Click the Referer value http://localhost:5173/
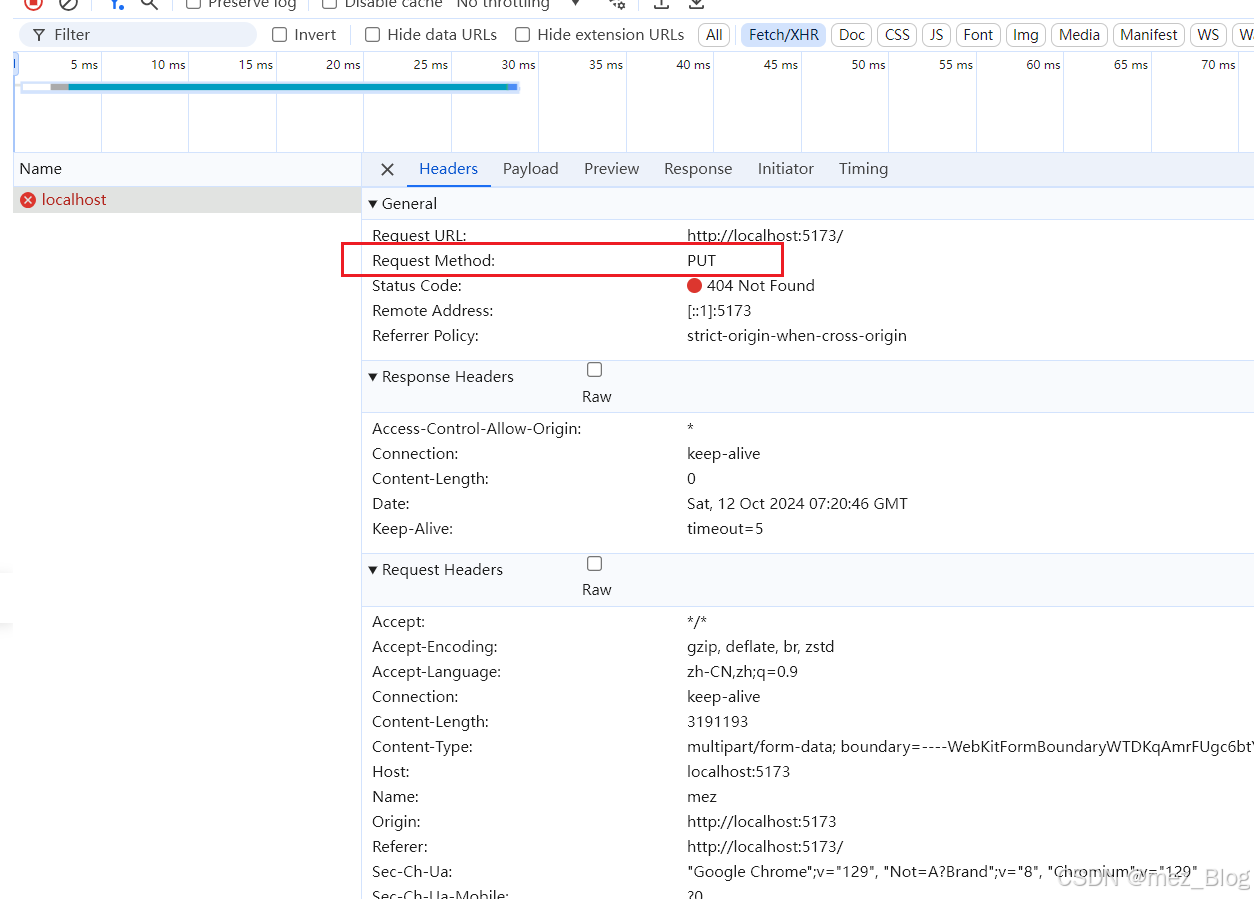Image resolution: width=1254 pixels, height=899 pixels. pyautogui.click(x=765, y=847)
